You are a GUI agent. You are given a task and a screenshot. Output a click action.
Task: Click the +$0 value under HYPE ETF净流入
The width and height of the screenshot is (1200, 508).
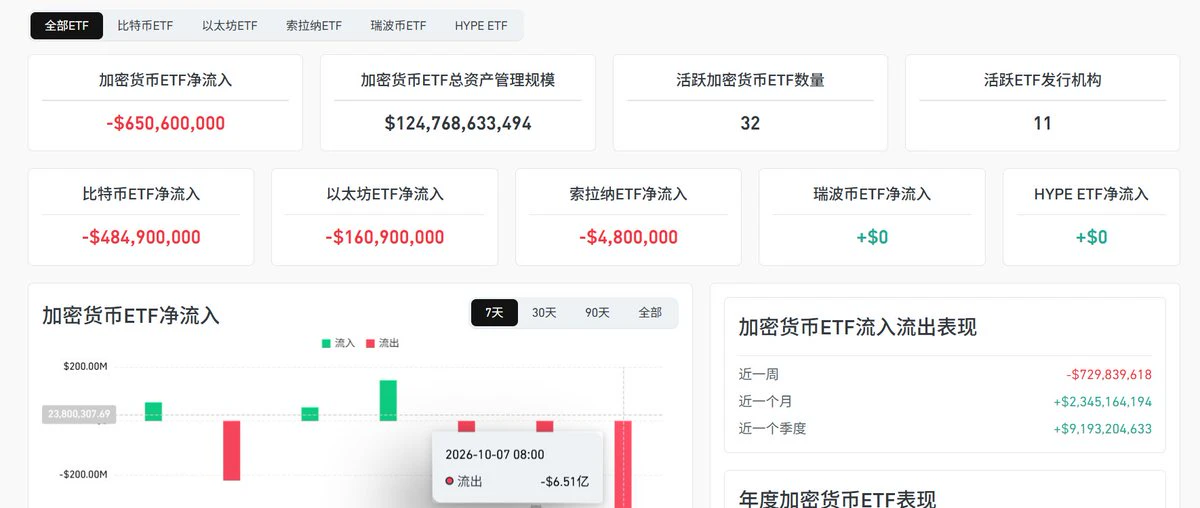click(1091, 237)
